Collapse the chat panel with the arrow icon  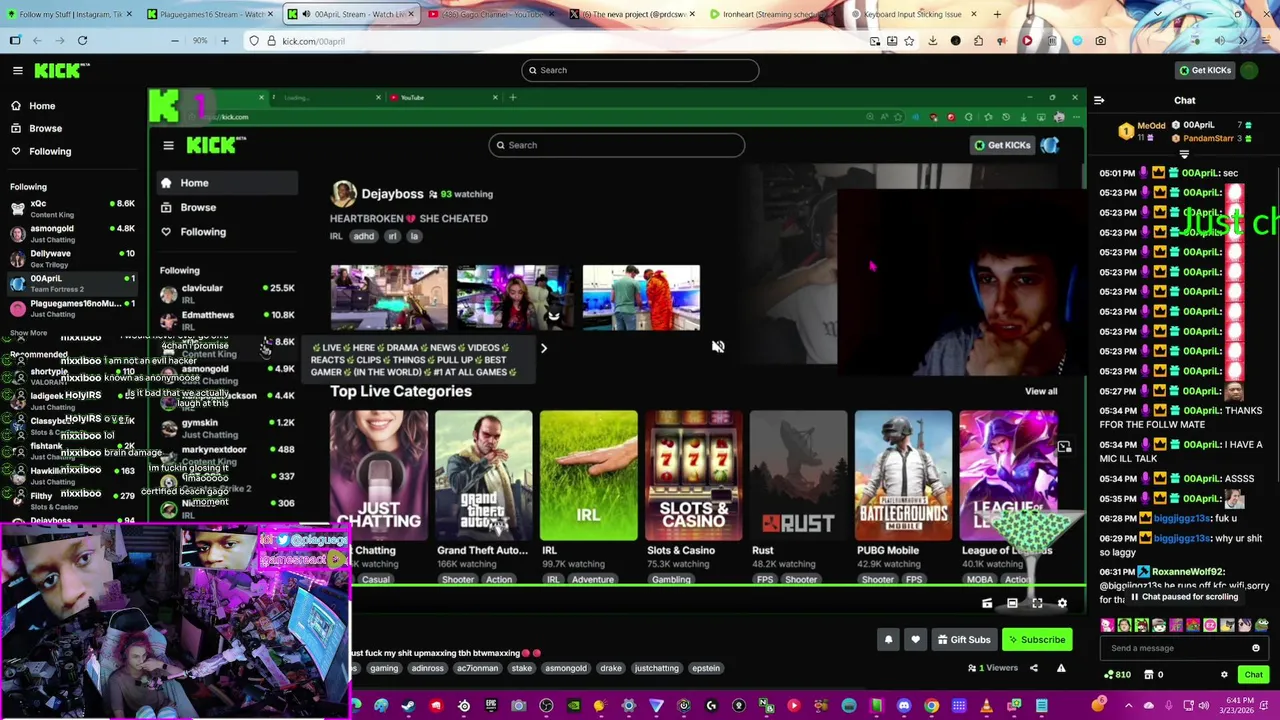click(x=1099, y=100)
